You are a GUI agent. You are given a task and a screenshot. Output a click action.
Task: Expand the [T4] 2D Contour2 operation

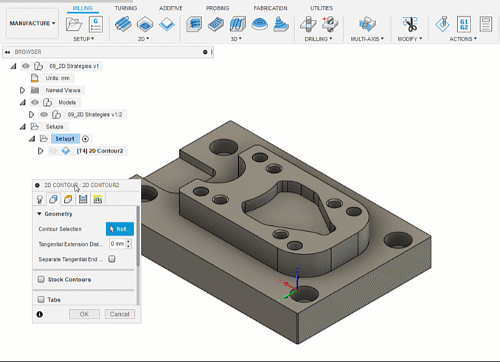point(40,151)
